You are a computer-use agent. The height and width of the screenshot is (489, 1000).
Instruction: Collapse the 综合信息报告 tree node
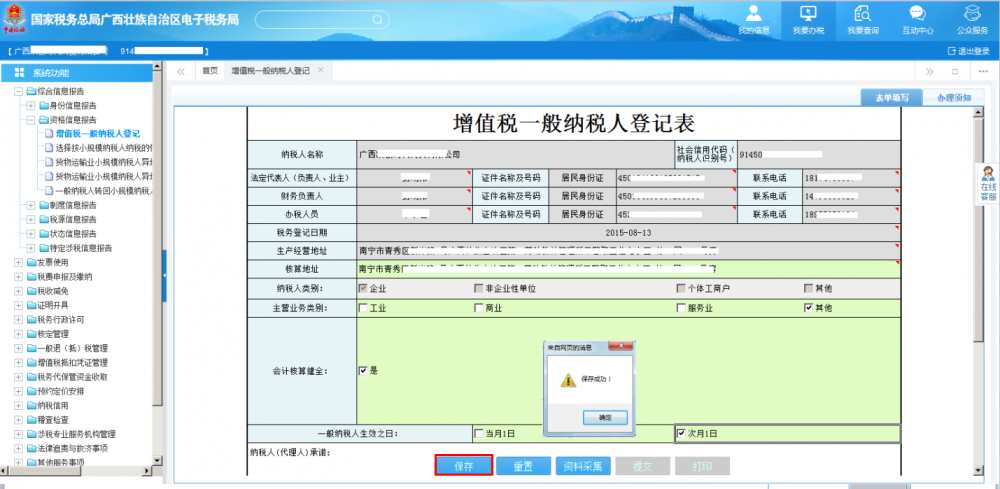tap(19, 91)
